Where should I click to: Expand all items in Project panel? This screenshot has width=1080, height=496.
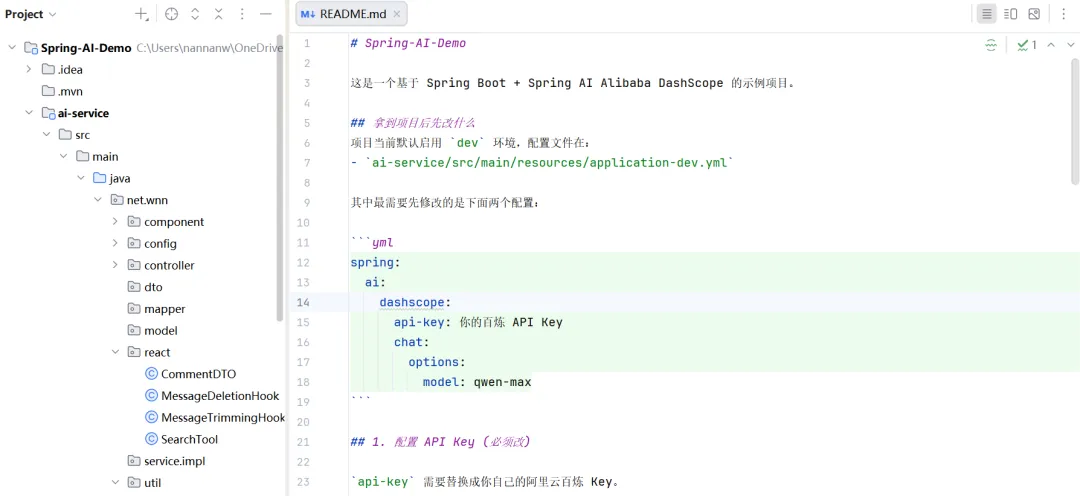[195, 14]
